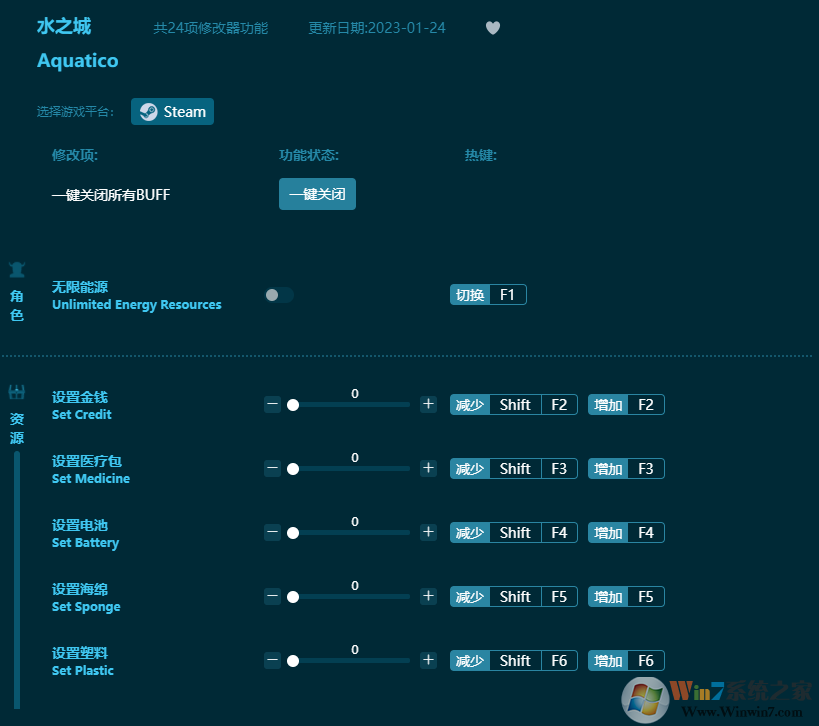The width and height of the screenshot is (819, 726).
Task: Click the Set Medicine label
Action: (91, 478)
